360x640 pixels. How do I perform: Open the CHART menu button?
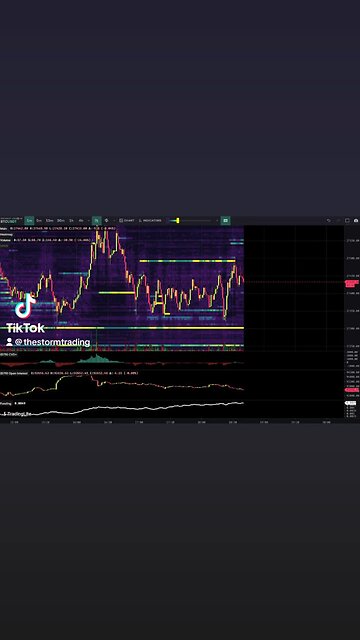tap(127, 220)
